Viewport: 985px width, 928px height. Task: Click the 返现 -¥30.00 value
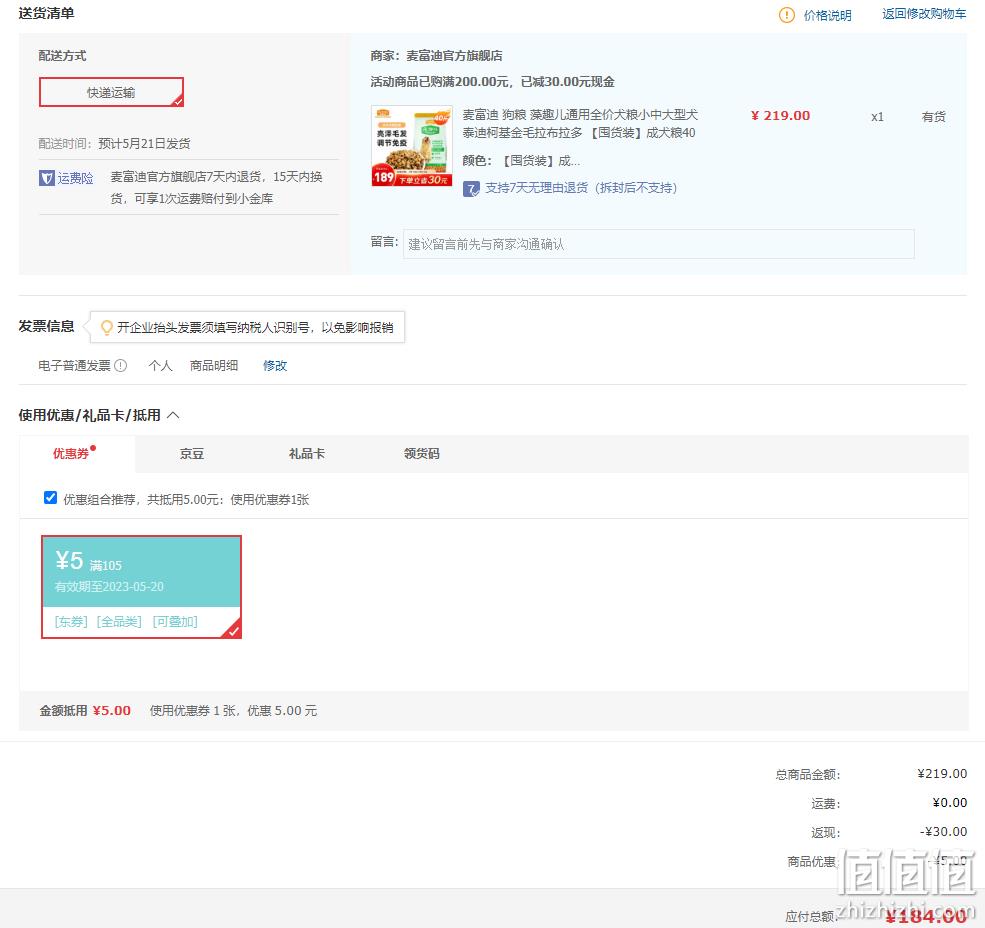pos(943,832)
